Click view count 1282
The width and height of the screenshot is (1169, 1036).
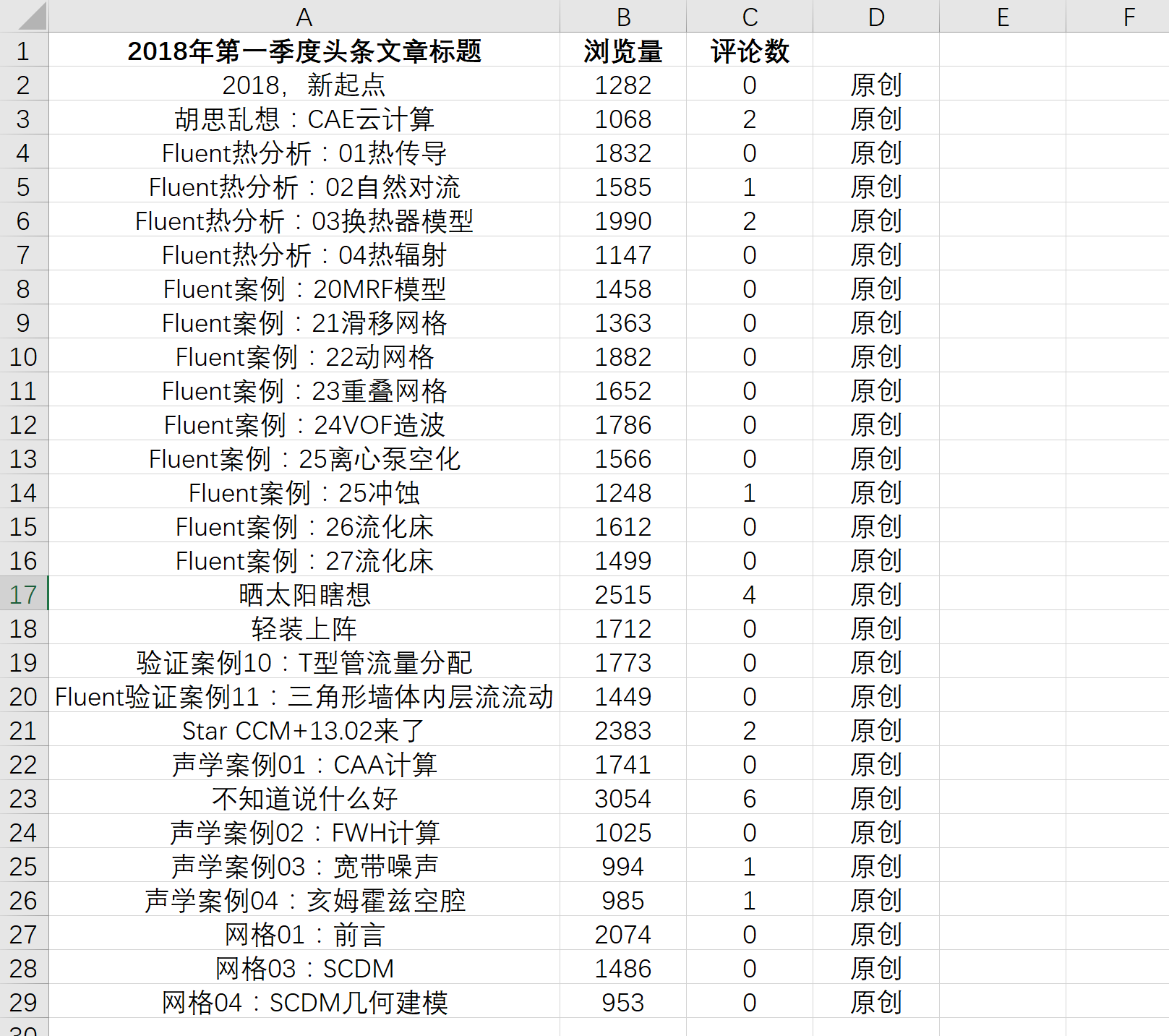(x=623, y=84)
